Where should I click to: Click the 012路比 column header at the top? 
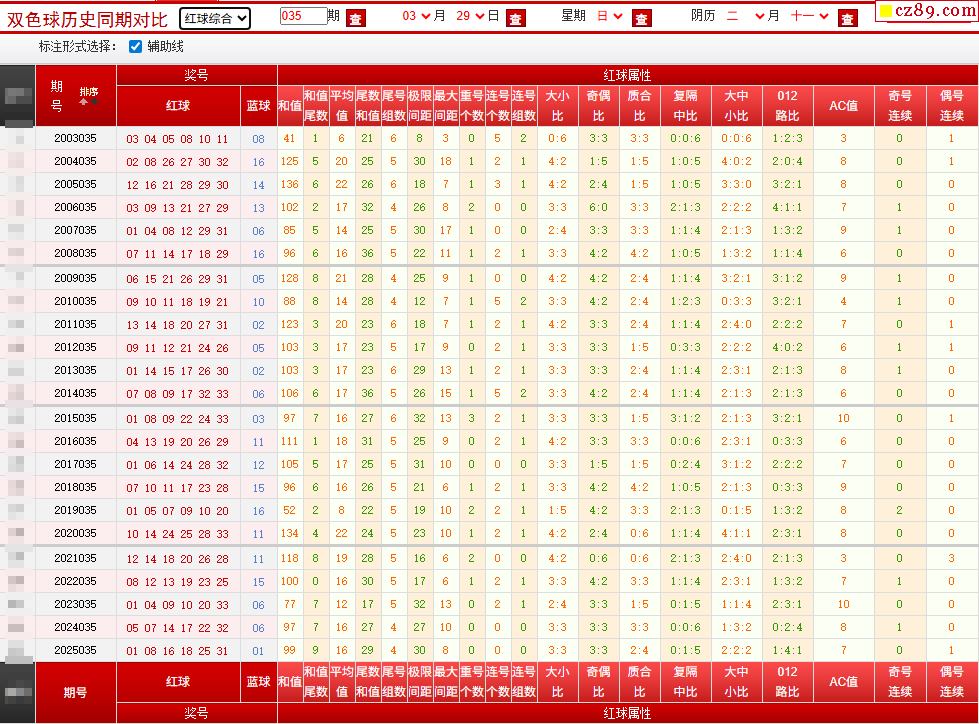click(x=787, y=106)
